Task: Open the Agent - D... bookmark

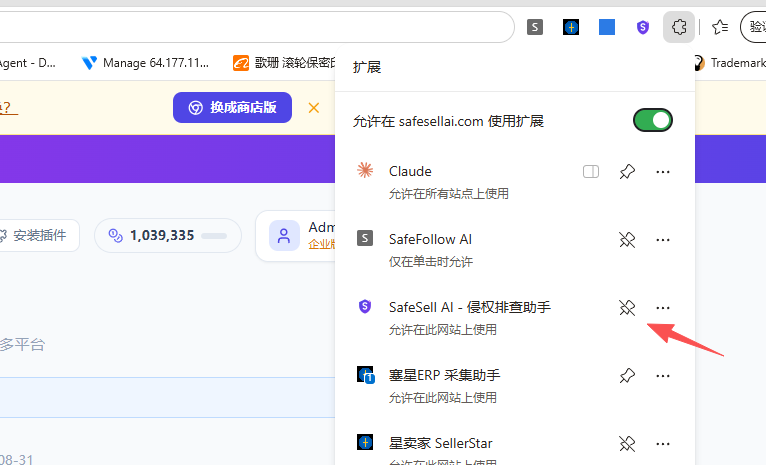Action: point(27,63)
